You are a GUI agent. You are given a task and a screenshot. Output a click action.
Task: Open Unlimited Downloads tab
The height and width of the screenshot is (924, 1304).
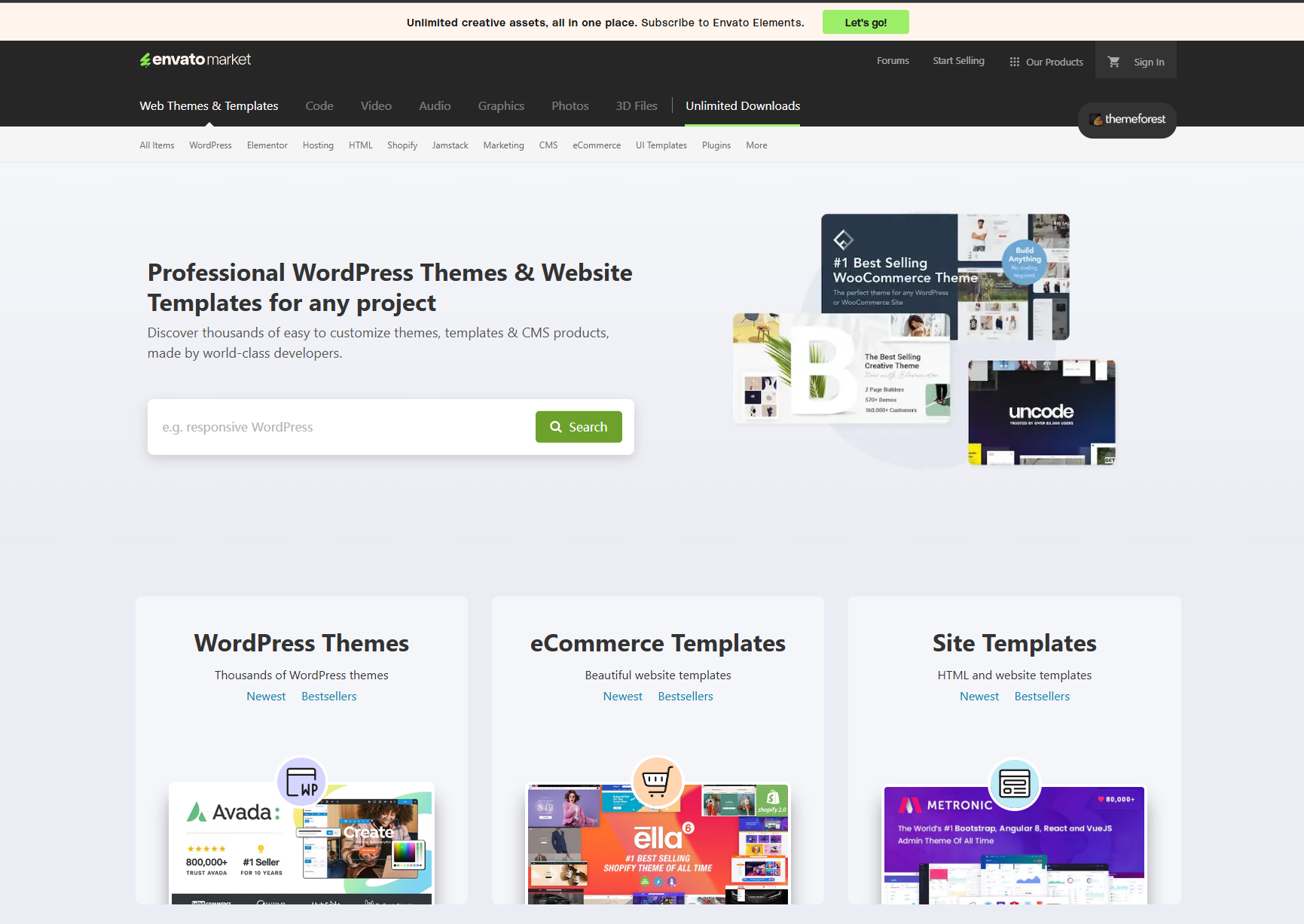[x=743, y=106]
